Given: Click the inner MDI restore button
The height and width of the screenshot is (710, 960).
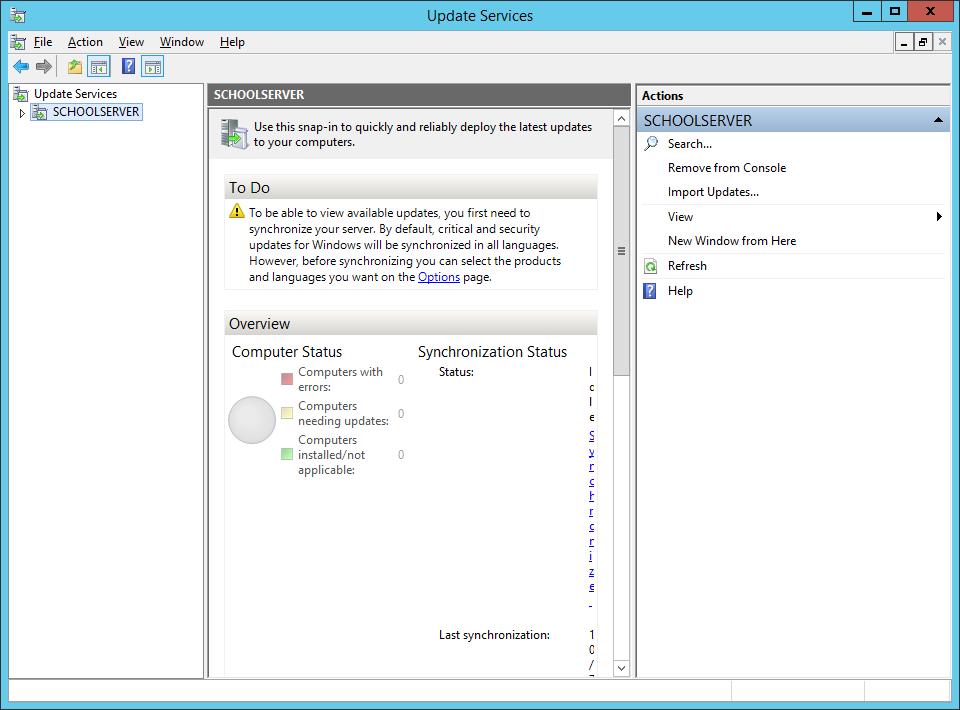Looking at the screenshot, I should point(923,42).
